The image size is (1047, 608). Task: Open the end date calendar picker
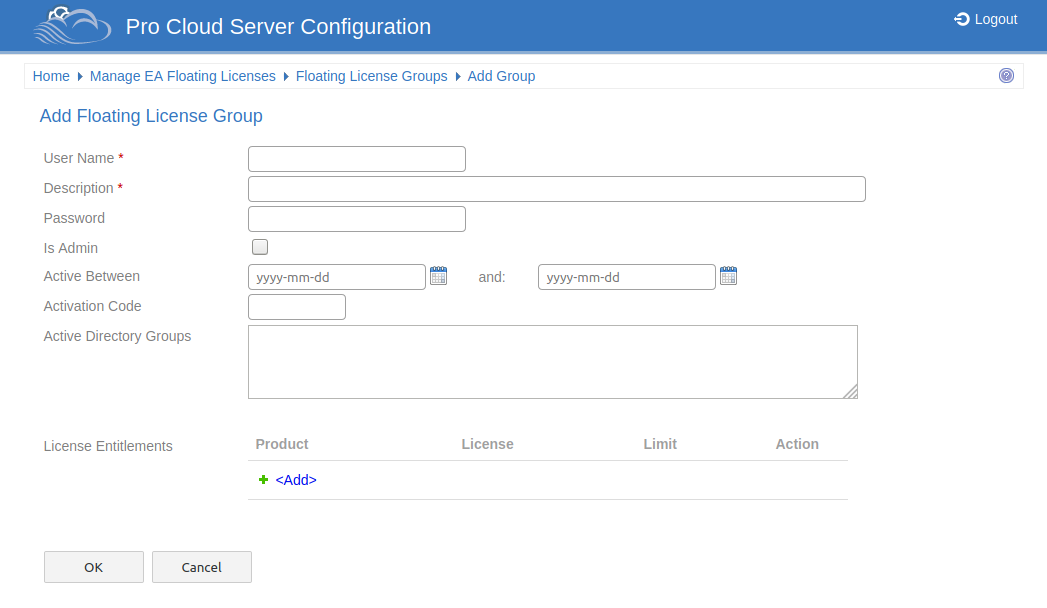coord(728,276)
